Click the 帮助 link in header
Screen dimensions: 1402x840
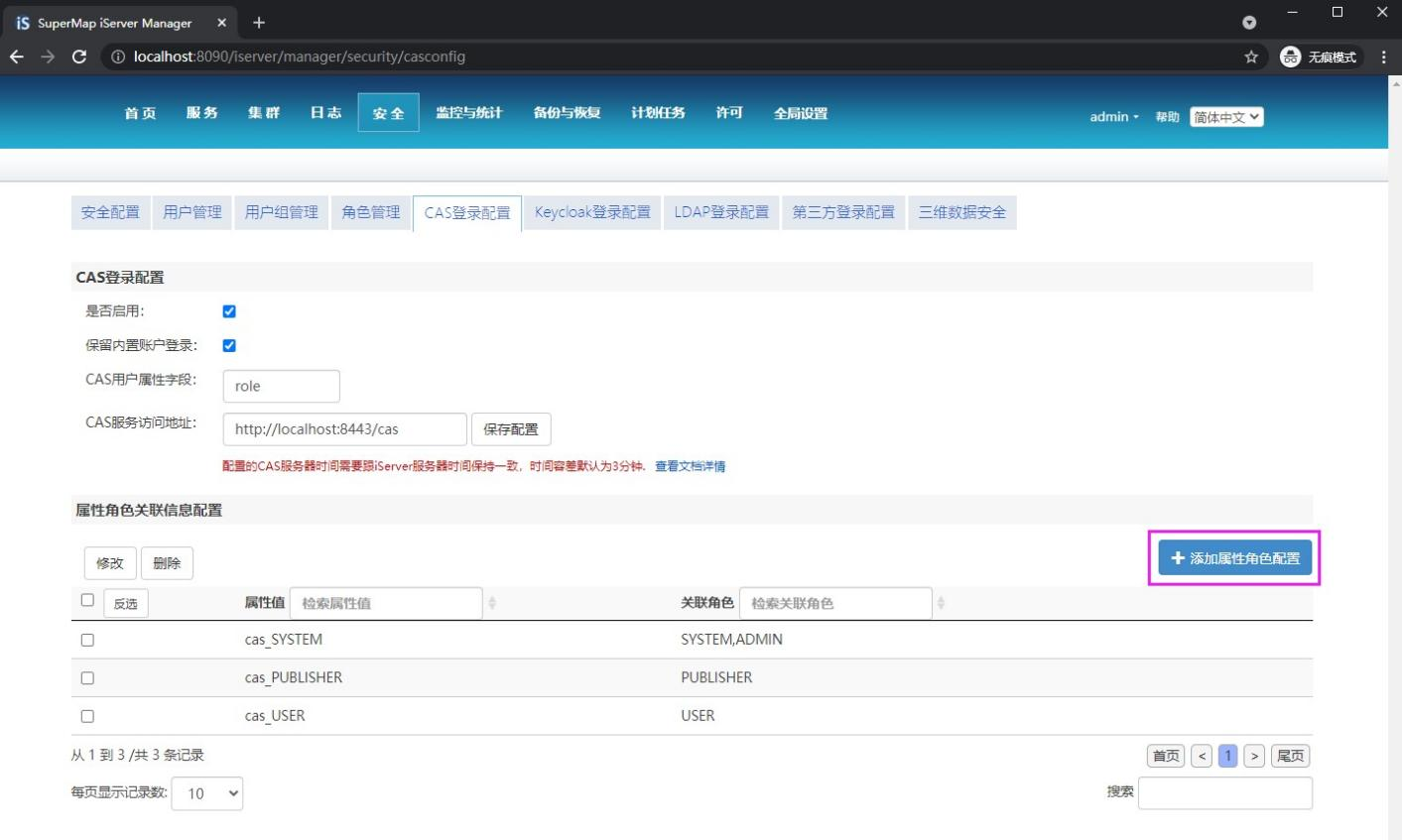pyautogui.click(x=1167, y=117)
